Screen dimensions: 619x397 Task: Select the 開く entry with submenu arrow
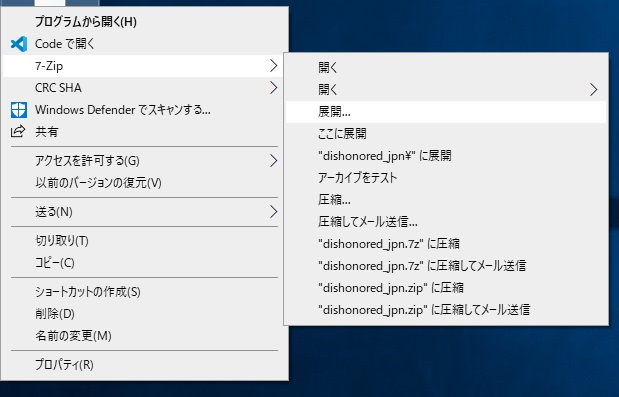pyautogui.click(x=446, y=90)
